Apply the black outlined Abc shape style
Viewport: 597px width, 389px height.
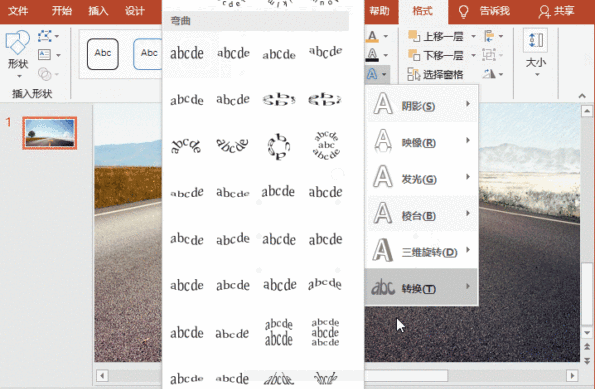(x=103, y=54)
